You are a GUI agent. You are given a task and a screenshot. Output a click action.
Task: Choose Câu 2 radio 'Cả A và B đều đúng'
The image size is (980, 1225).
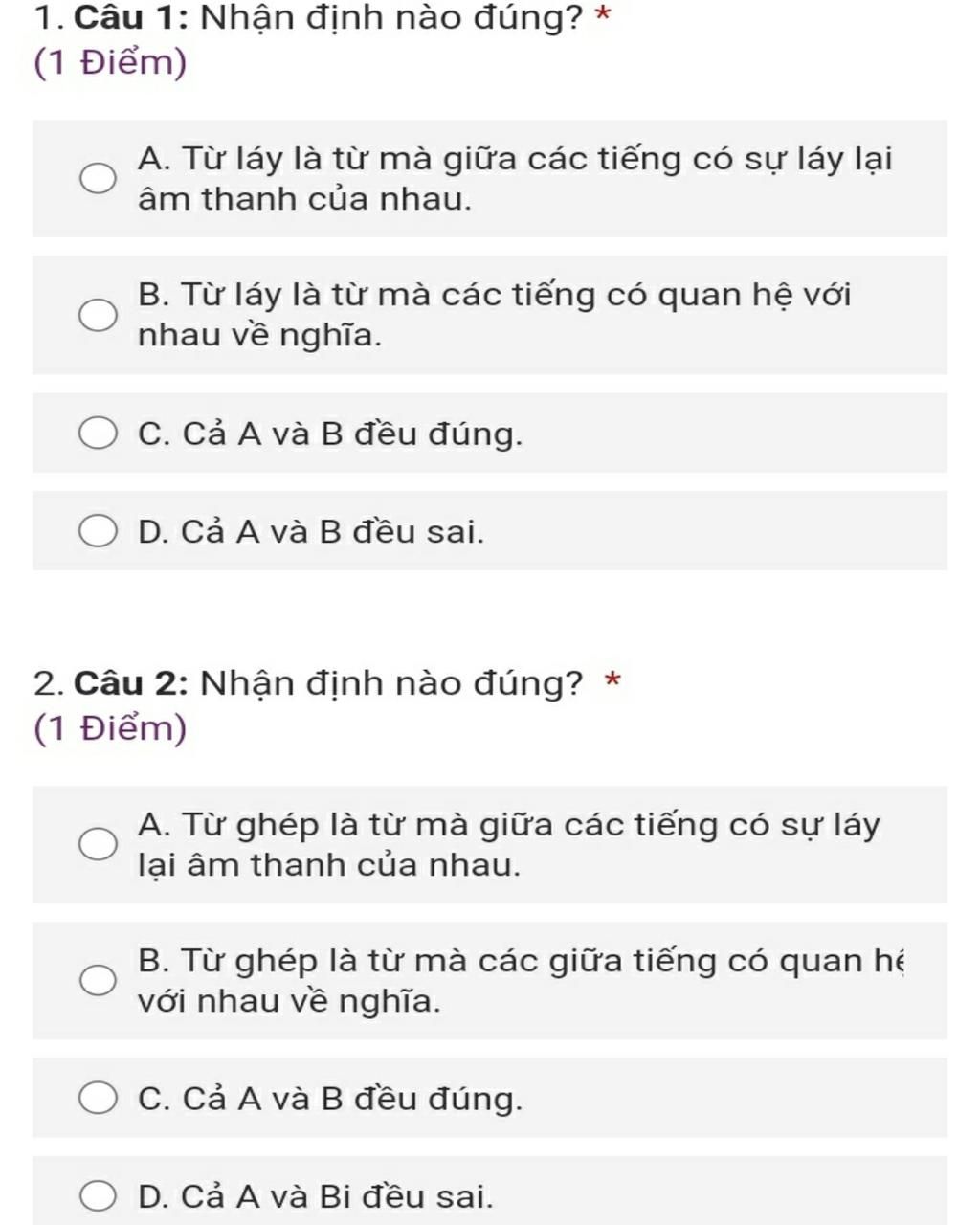(97, 1099)
